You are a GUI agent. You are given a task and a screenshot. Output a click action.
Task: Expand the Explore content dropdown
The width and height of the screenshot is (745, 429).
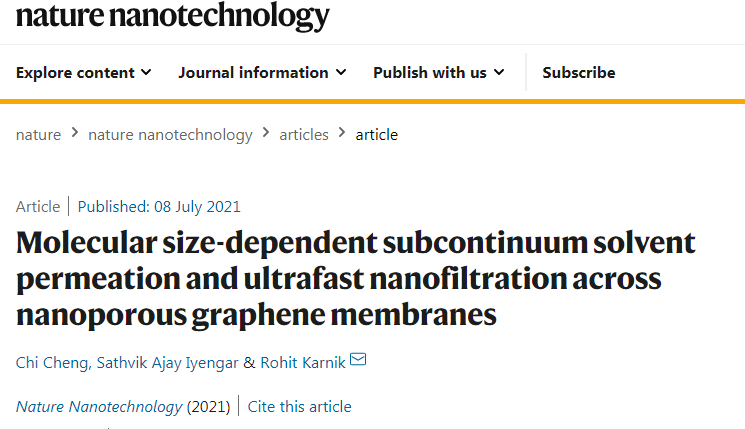[84, 72]
